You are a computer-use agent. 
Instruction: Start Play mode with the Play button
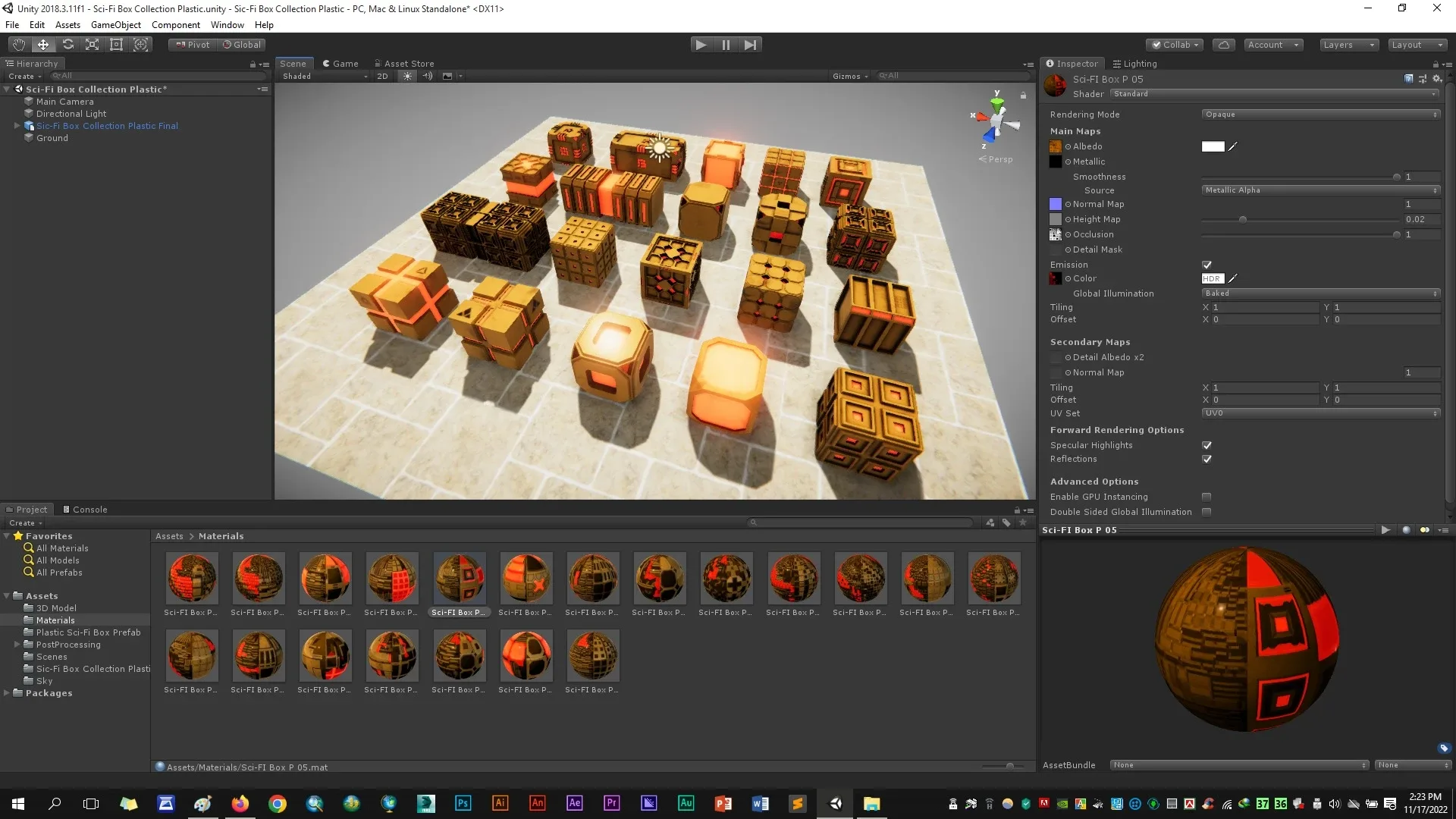tap(701, 45)
